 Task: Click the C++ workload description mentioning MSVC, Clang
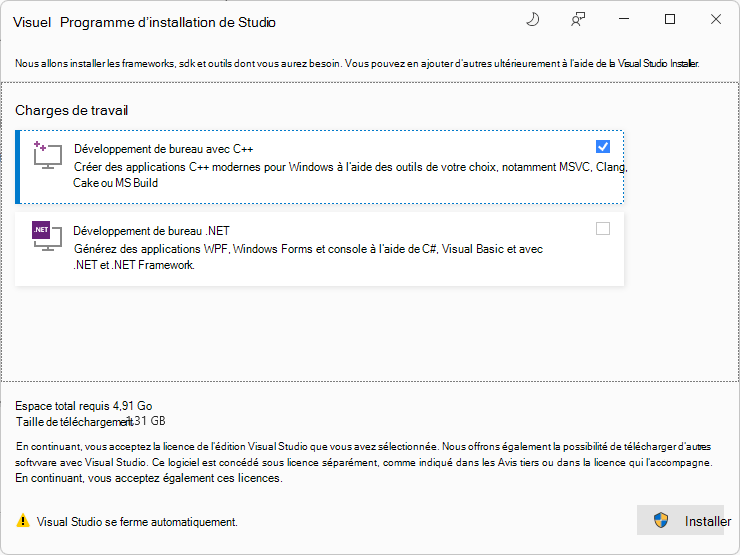(350, 175)
